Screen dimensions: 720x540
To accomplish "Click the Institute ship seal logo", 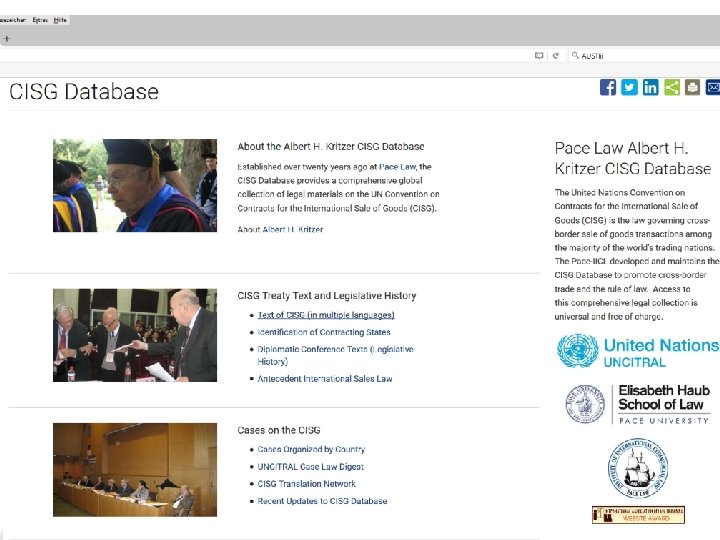I will [638, 468].
